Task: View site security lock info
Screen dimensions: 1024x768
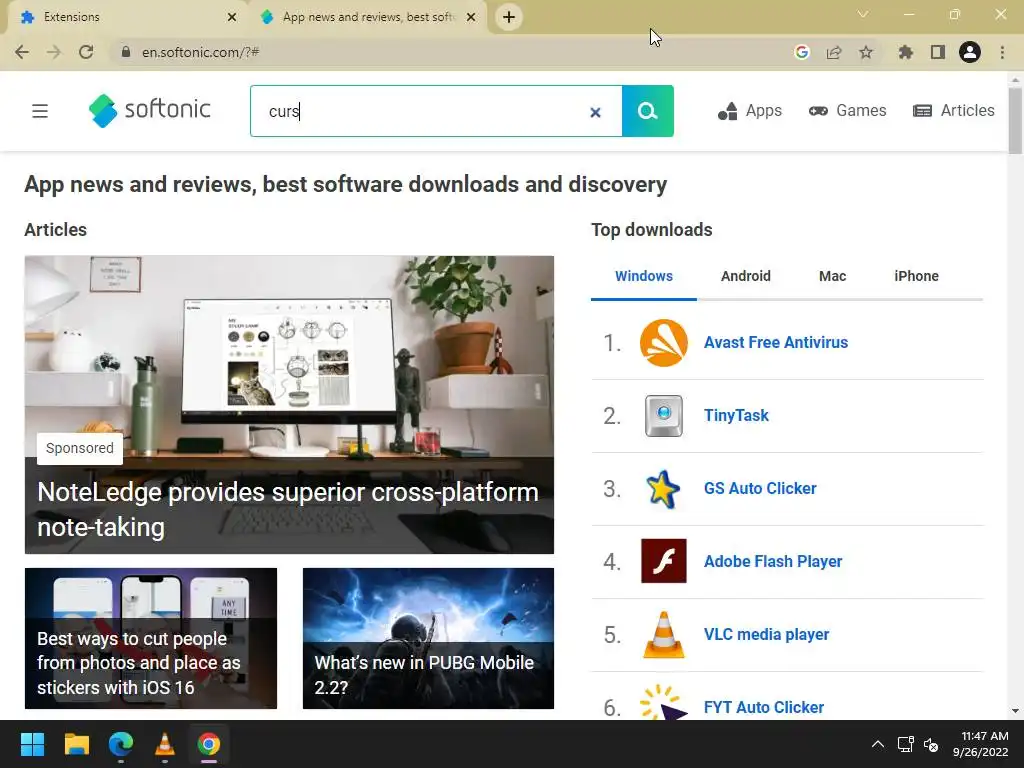Action: pyautogui.click(x=125, y=52)
